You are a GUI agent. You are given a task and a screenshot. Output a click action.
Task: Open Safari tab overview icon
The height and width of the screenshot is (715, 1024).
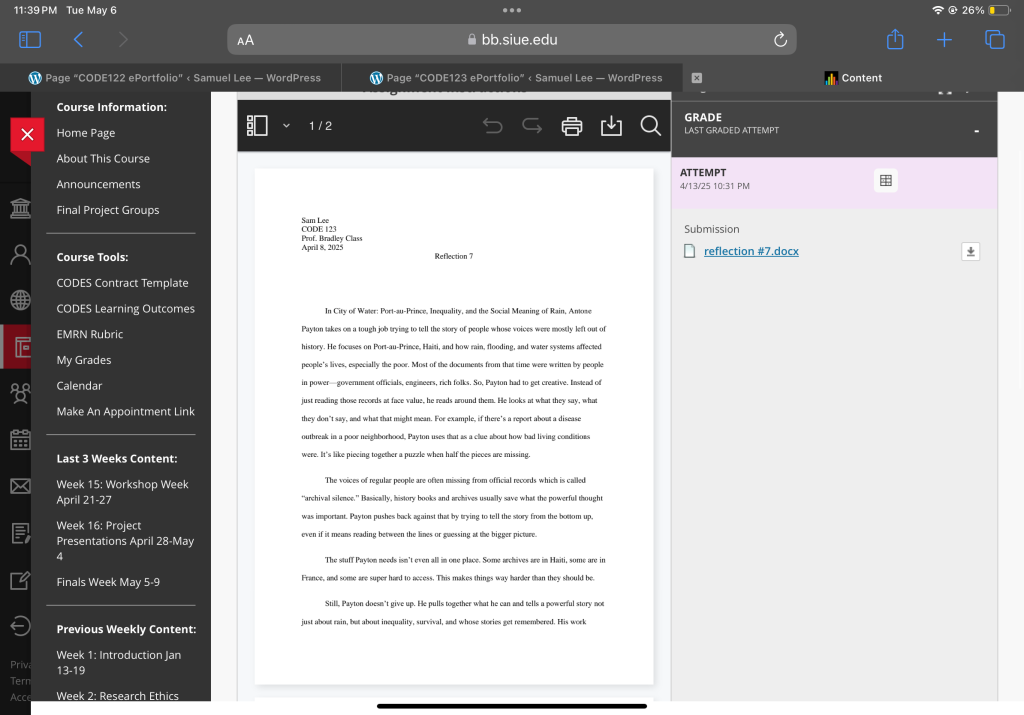(x=994, y=40)
